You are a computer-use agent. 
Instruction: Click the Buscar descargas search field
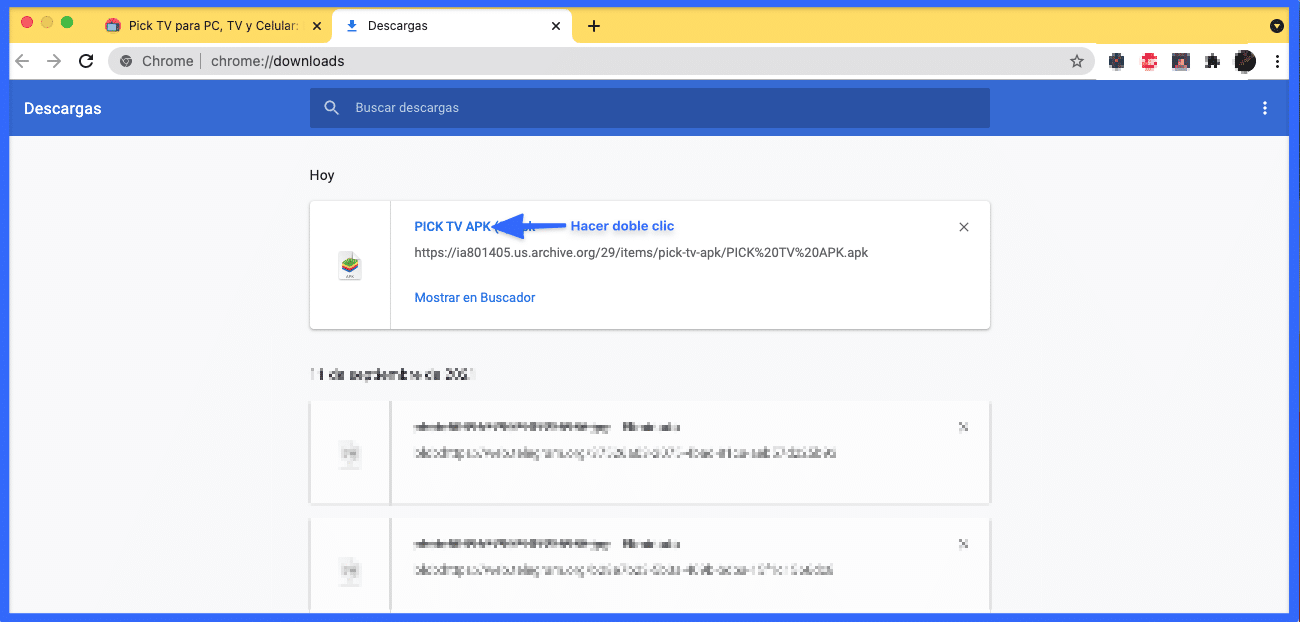[650, 108]
